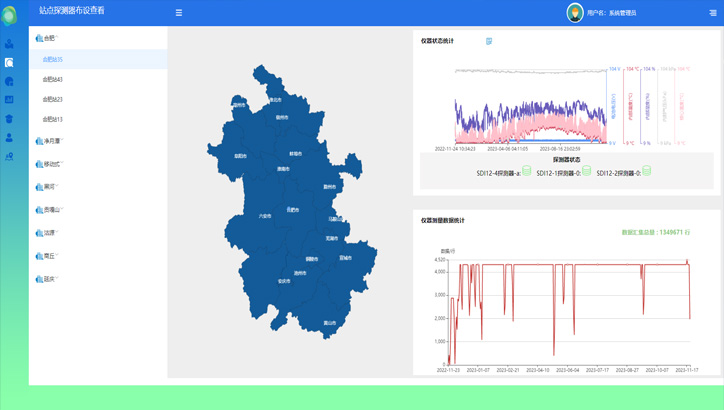Select station 合肥站43 in the list
This screenshot has height=410, width=724.
click(x=53, y=79)
